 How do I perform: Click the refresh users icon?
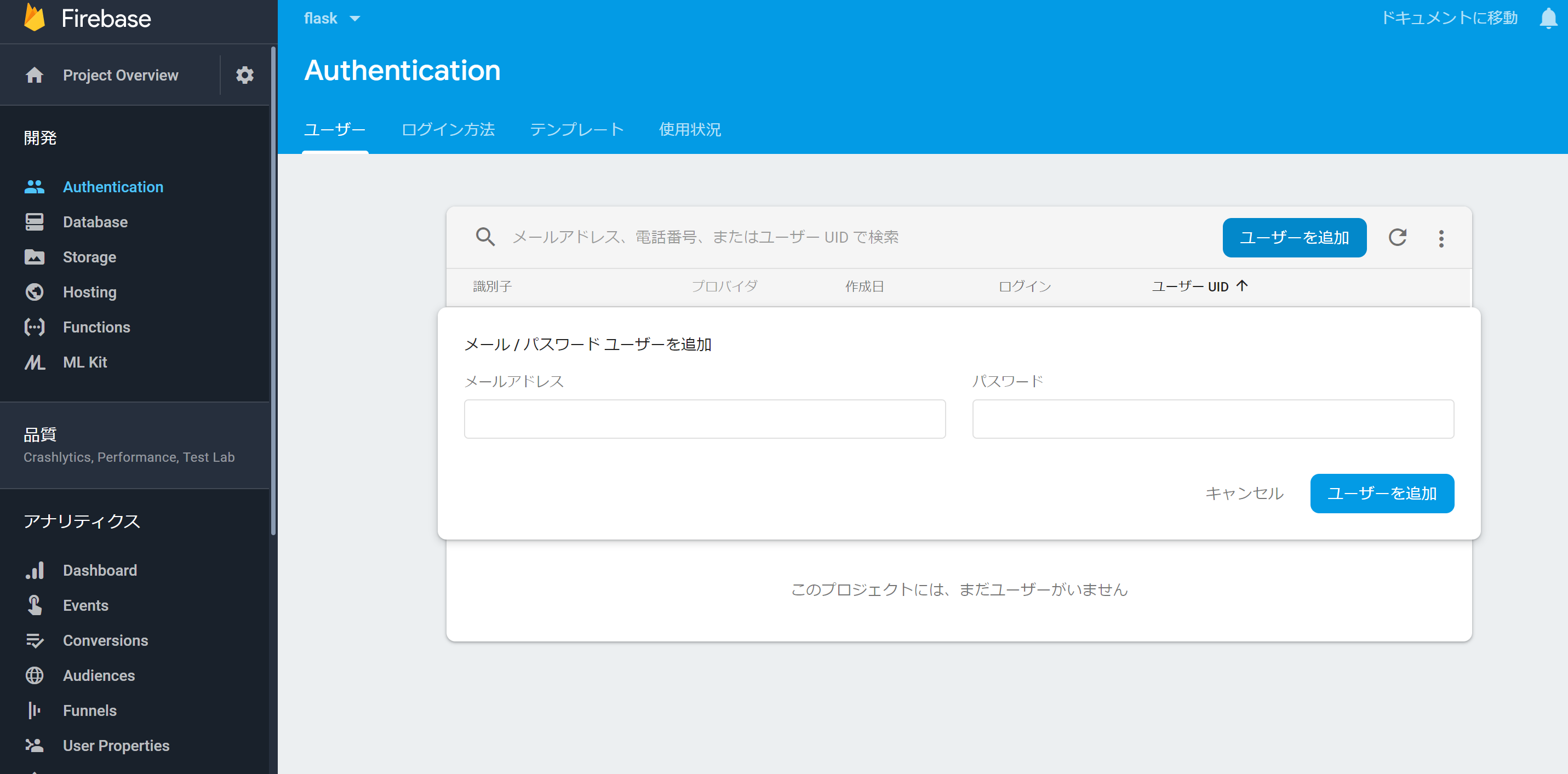pyautogui.click(x=1398, y=237)
